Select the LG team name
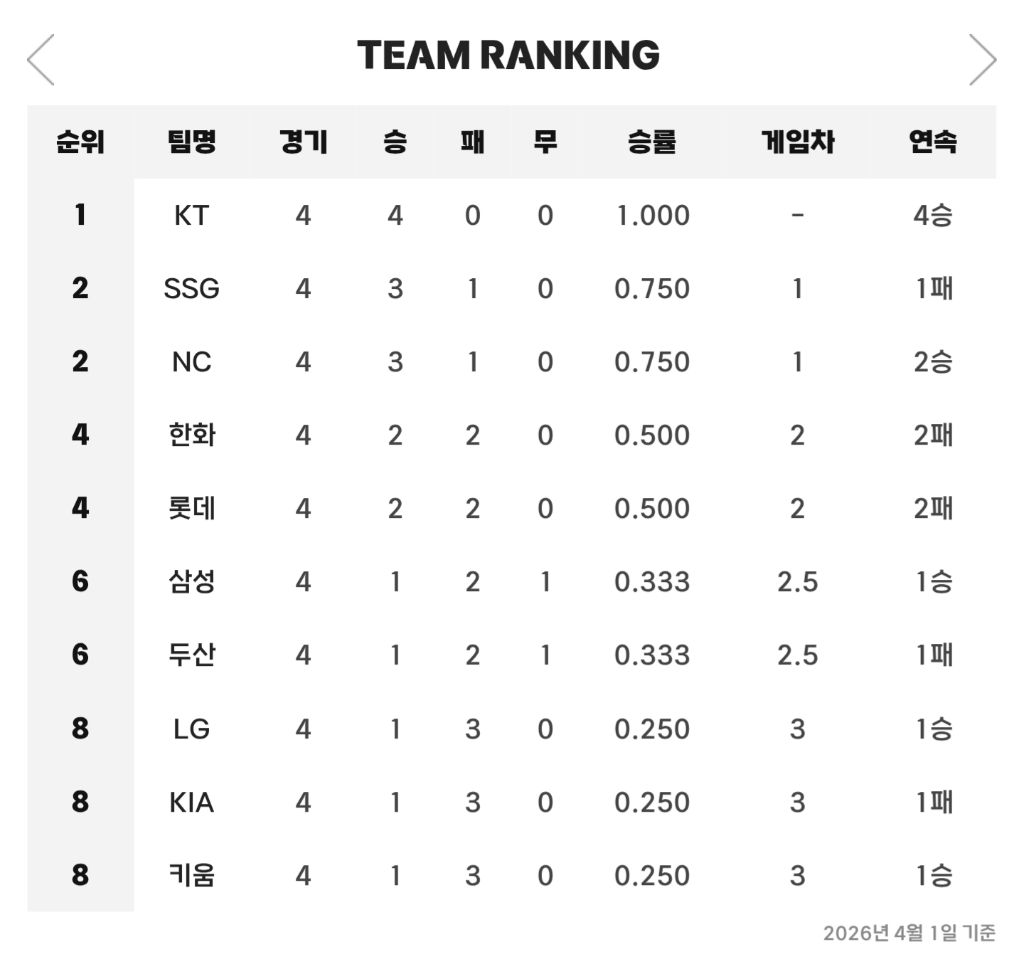The height and width of the screenshot is (969, 1024). pos(191,729)
